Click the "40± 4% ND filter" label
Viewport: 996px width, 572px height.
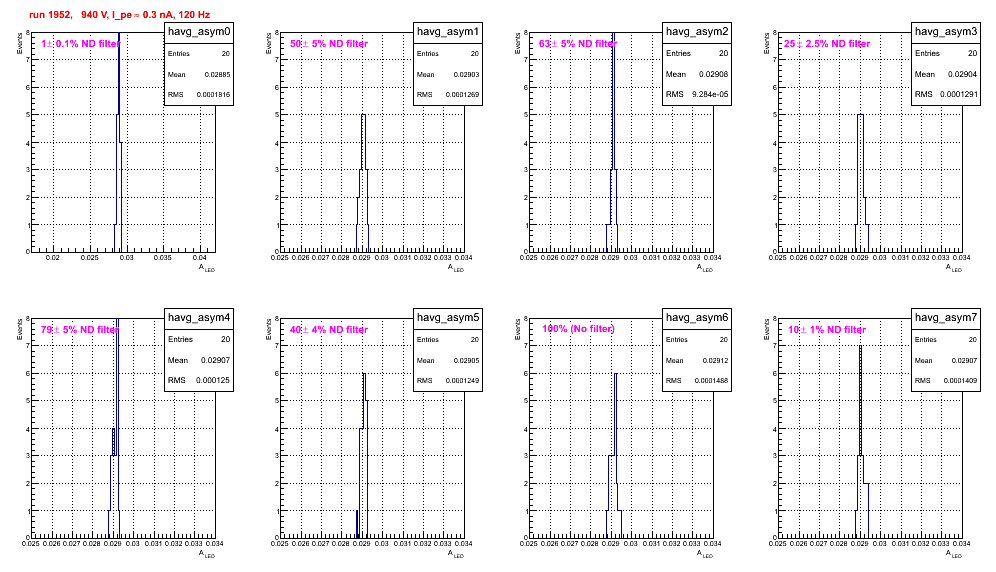tap(329, 330)
